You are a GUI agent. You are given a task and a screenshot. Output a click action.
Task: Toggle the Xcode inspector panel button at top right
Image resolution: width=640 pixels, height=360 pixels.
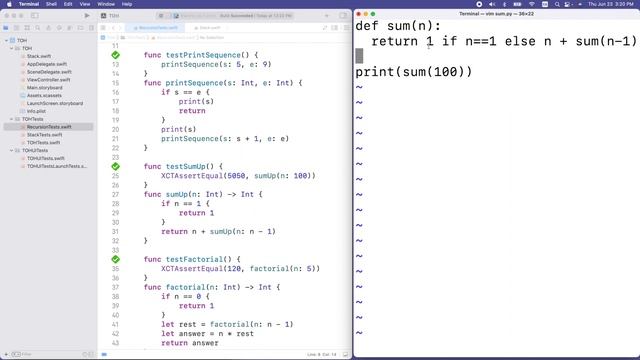(343, 16)
